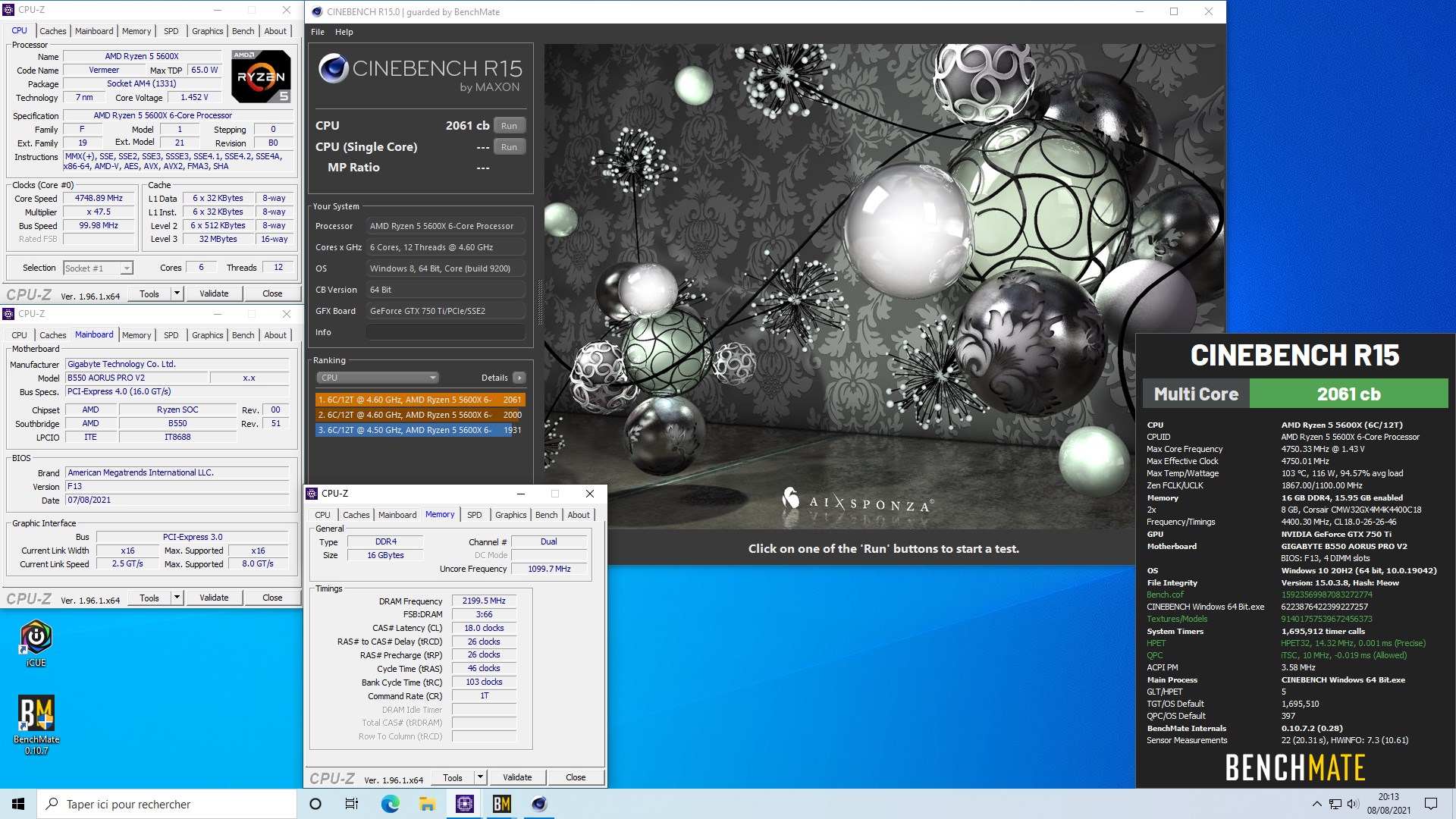
Task: Click the green Multi Core 2061 cb score
Action: point(1348,394)
